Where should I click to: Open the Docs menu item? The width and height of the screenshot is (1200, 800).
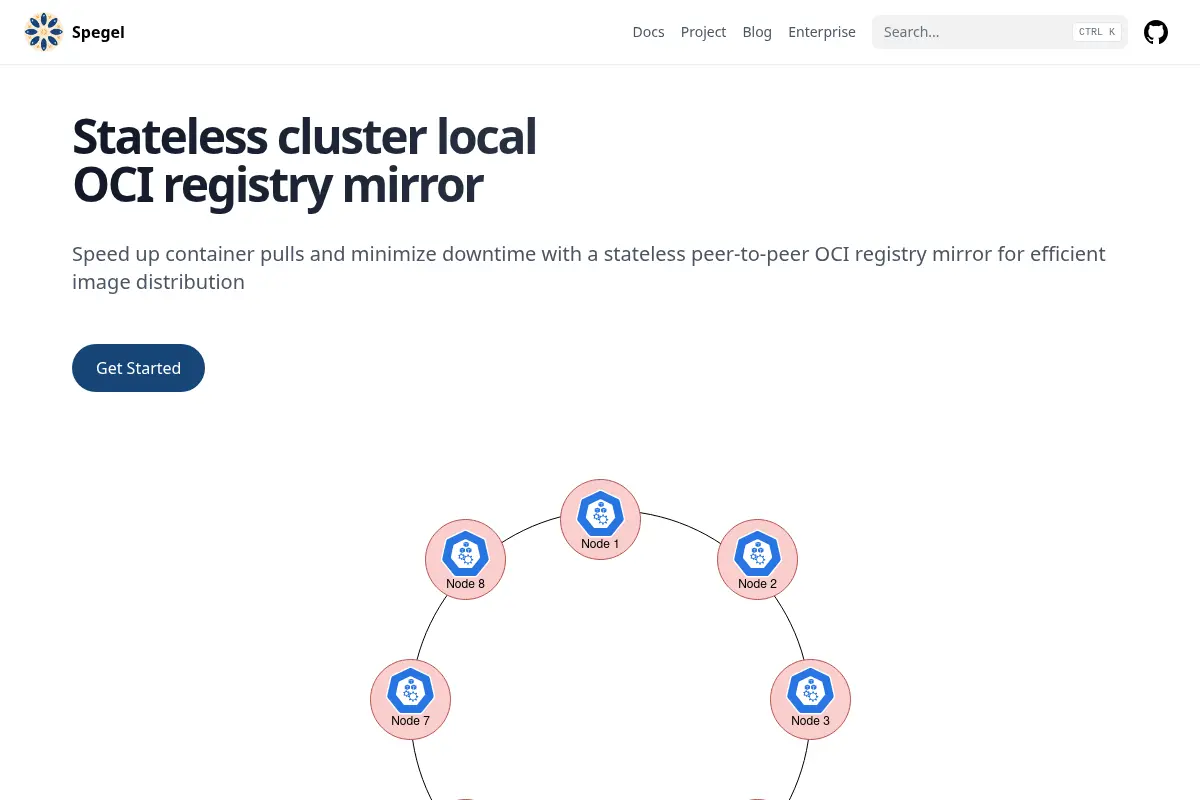648,32
